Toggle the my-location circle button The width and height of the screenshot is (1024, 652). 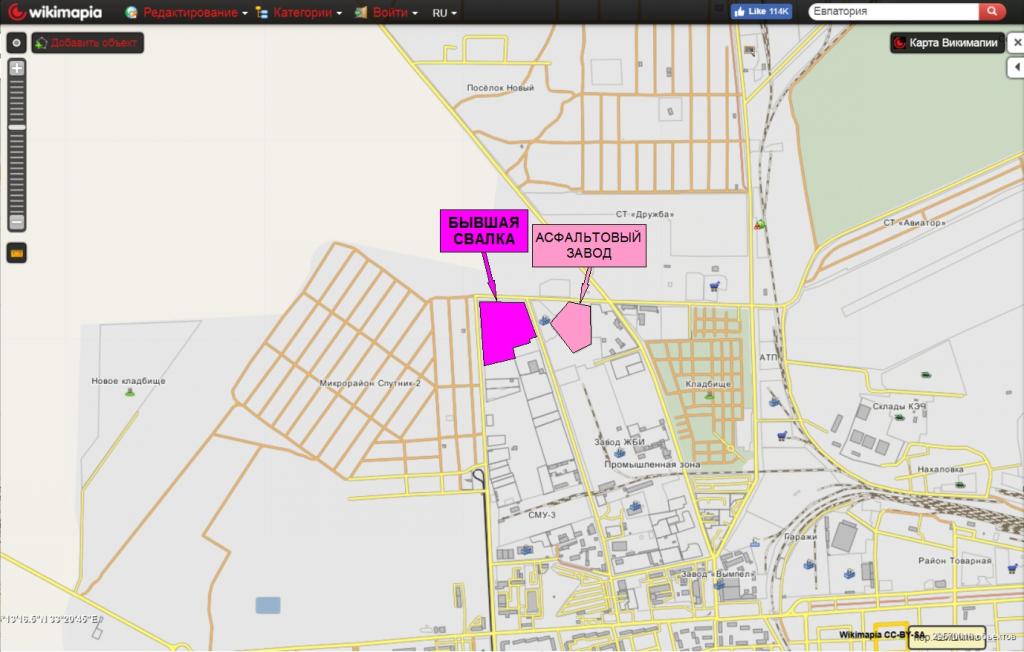pos(17,43)
